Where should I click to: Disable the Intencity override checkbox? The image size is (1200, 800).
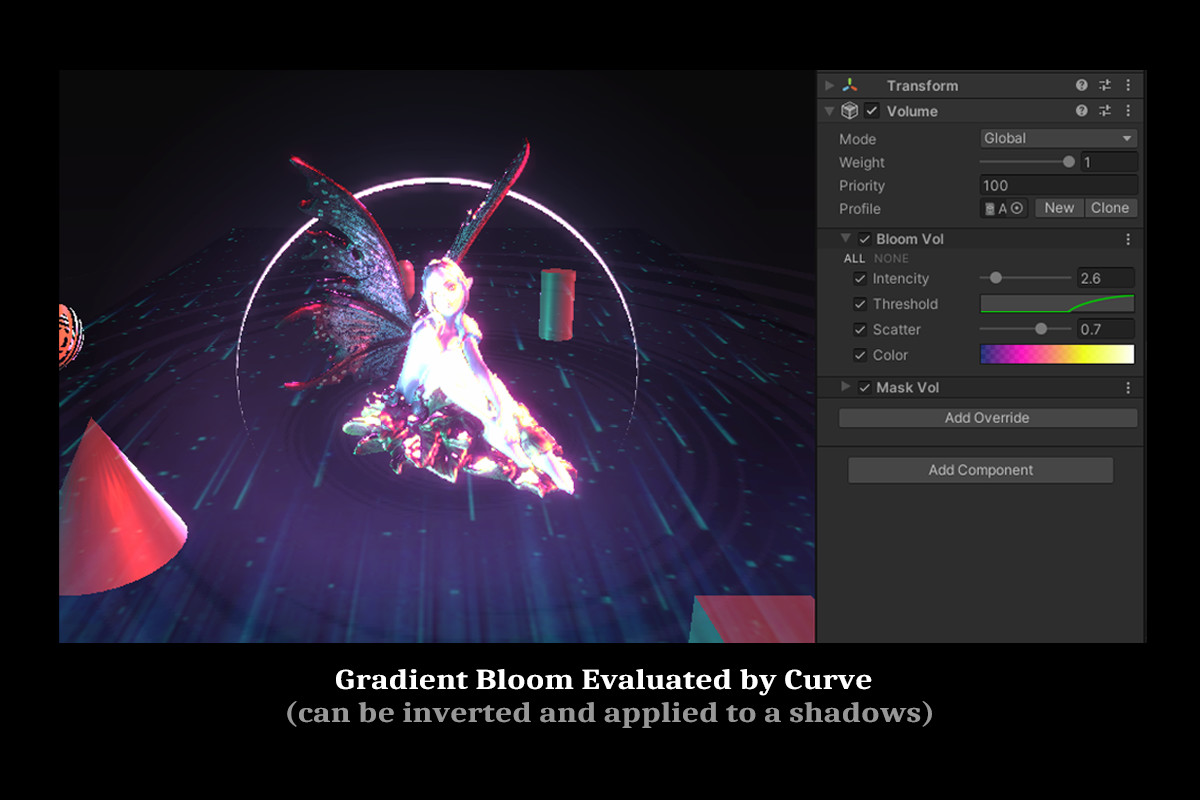point(860,278)
